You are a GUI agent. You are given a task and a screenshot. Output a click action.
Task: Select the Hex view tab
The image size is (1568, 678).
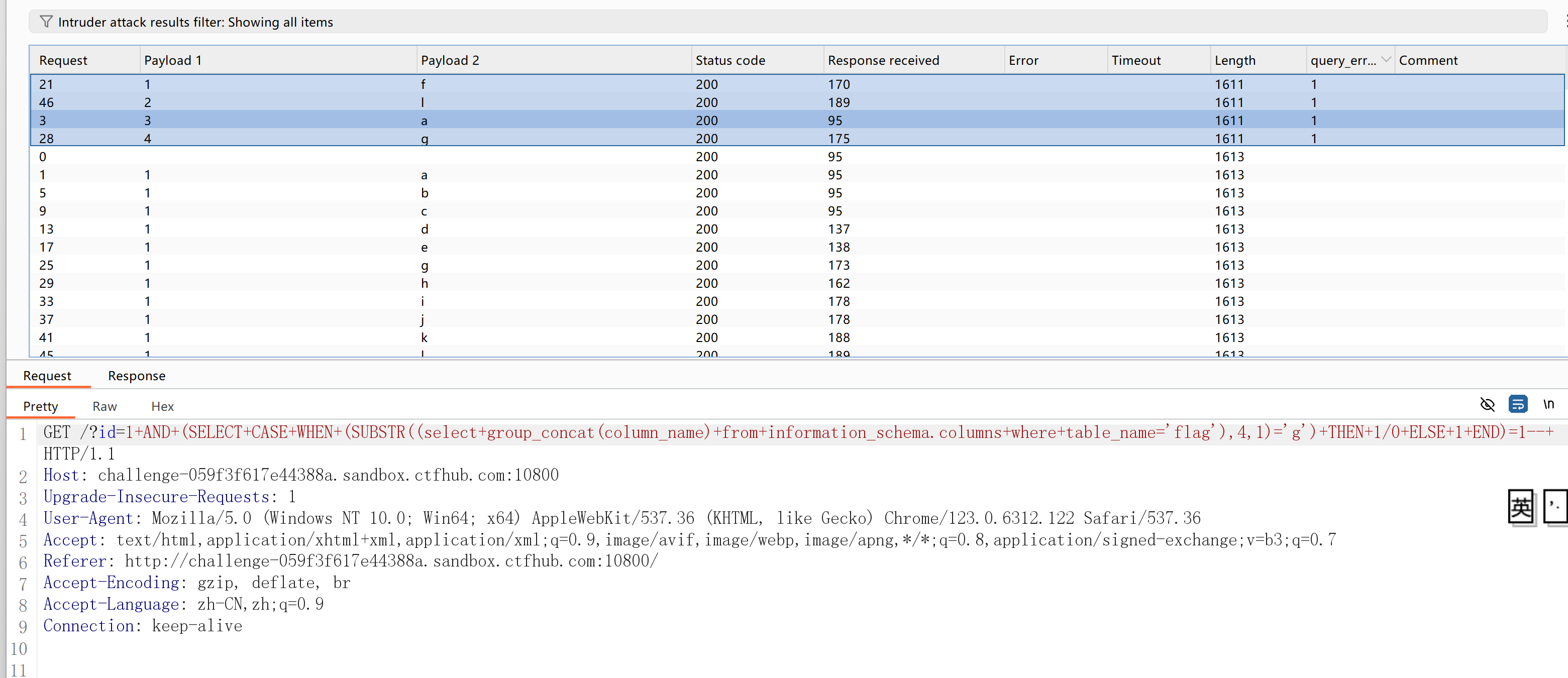pos(162,406)
